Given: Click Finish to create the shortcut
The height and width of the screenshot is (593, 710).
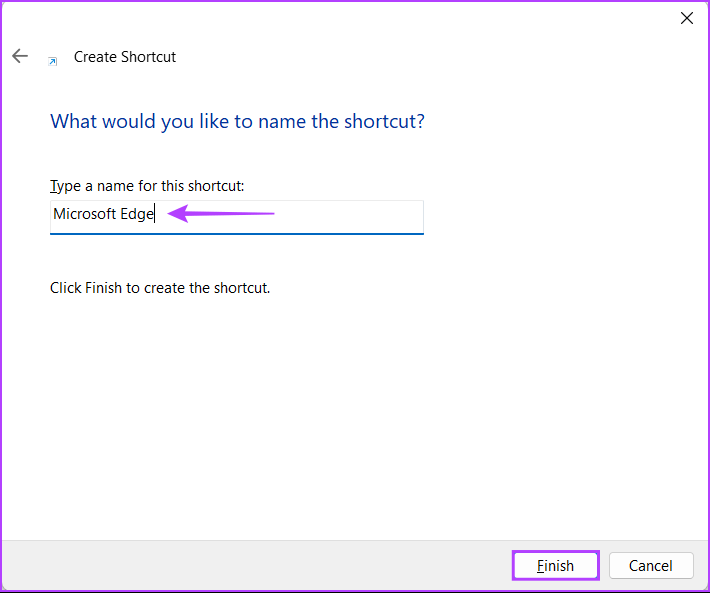Looking at the screenshot, I should click(x=556, y=565).
